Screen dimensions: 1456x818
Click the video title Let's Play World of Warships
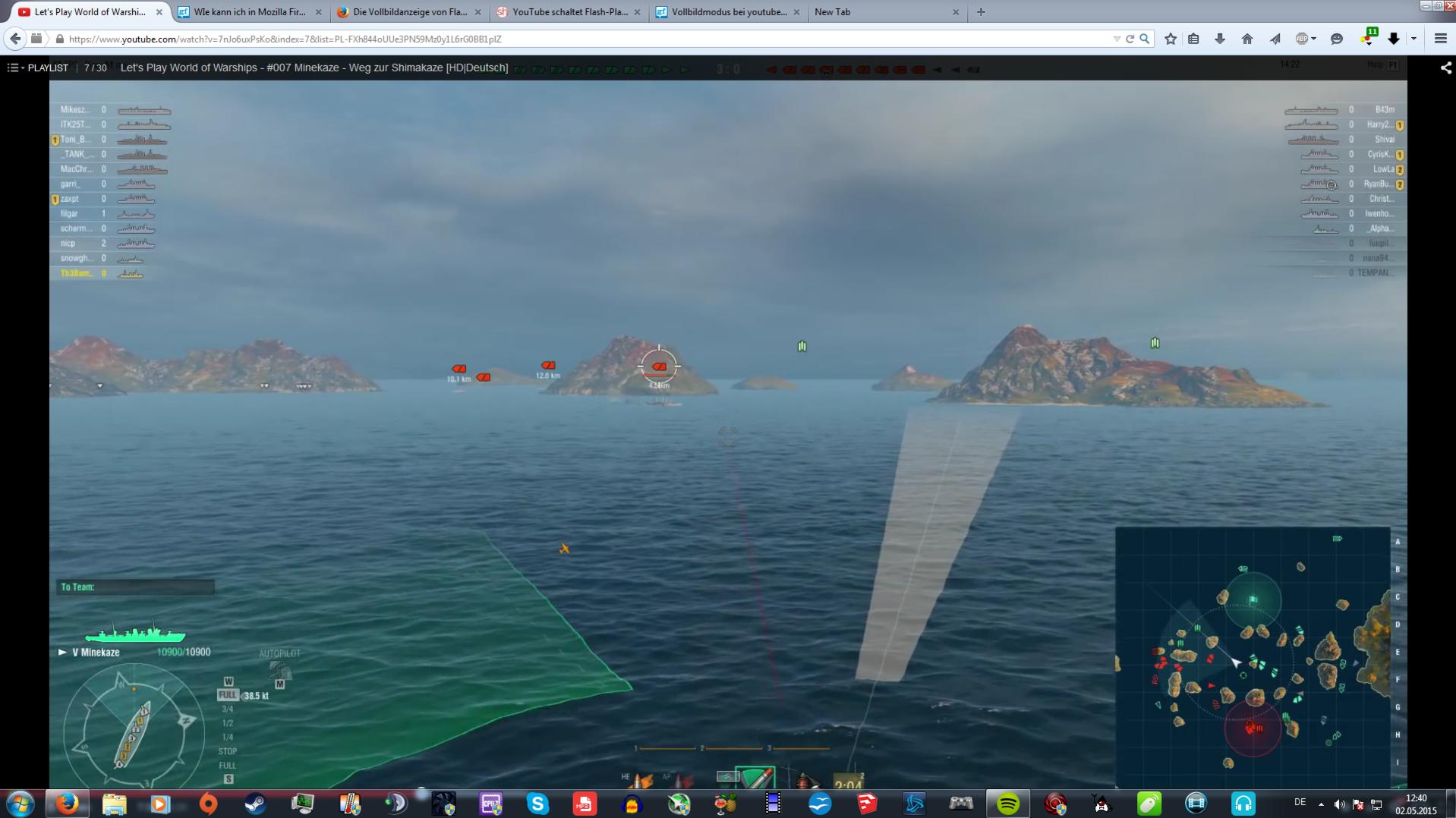click(314, 68)
